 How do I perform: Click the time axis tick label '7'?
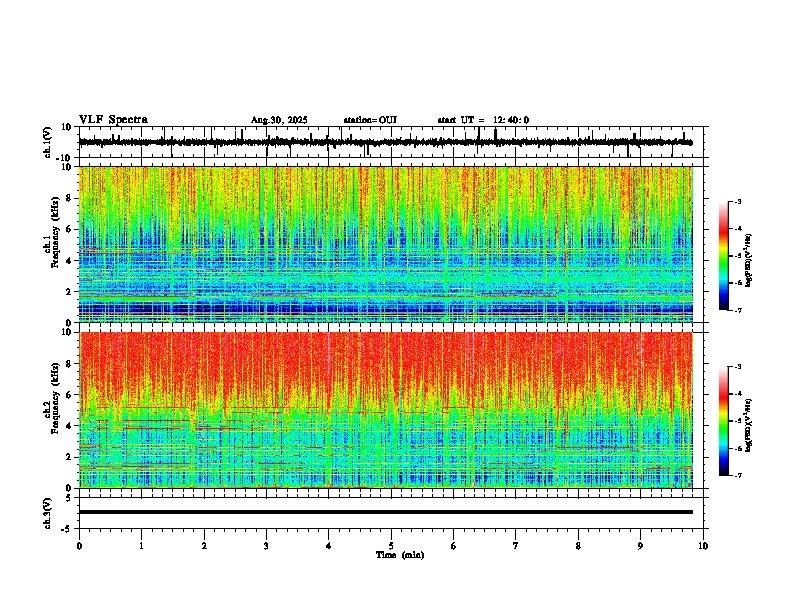click(516, 546)
